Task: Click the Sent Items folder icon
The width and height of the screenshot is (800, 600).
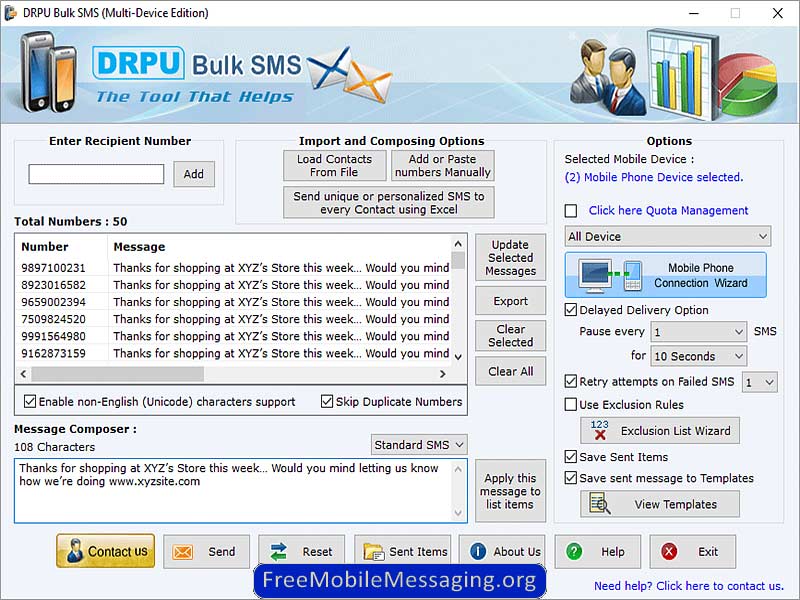Action: point(374,552)
